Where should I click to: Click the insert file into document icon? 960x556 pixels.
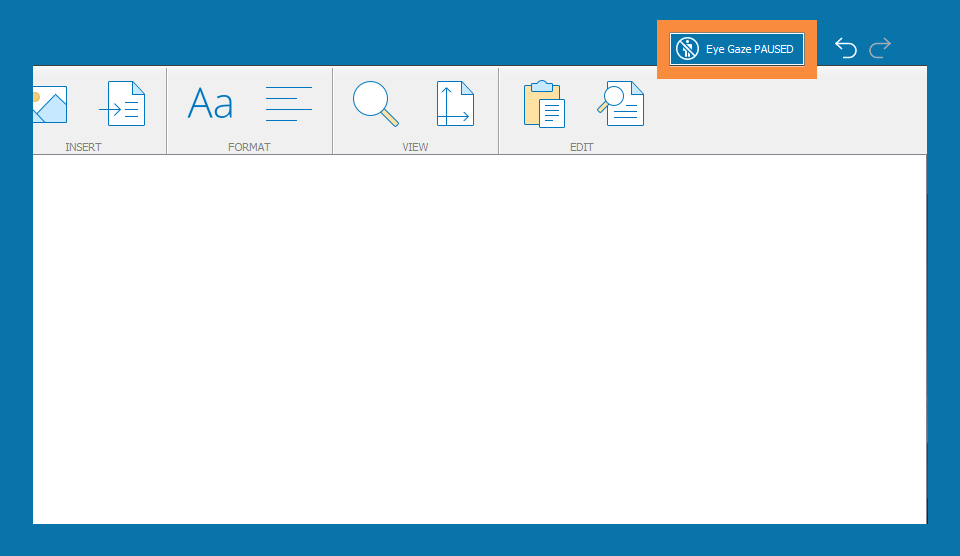point(122,104)
